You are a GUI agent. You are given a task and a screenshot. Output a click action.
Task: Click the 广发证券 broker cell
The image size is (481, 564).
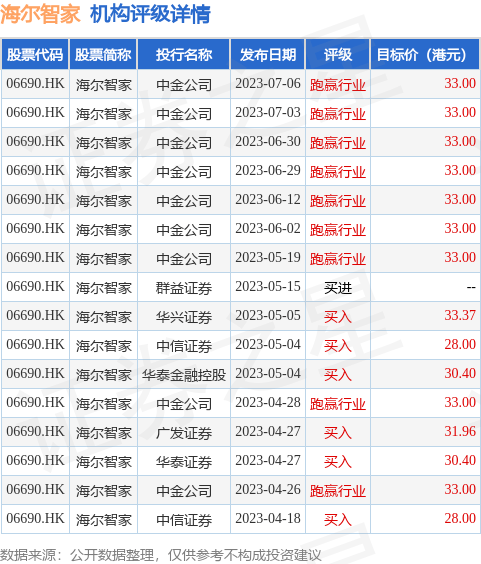click(x=183, y=432)
